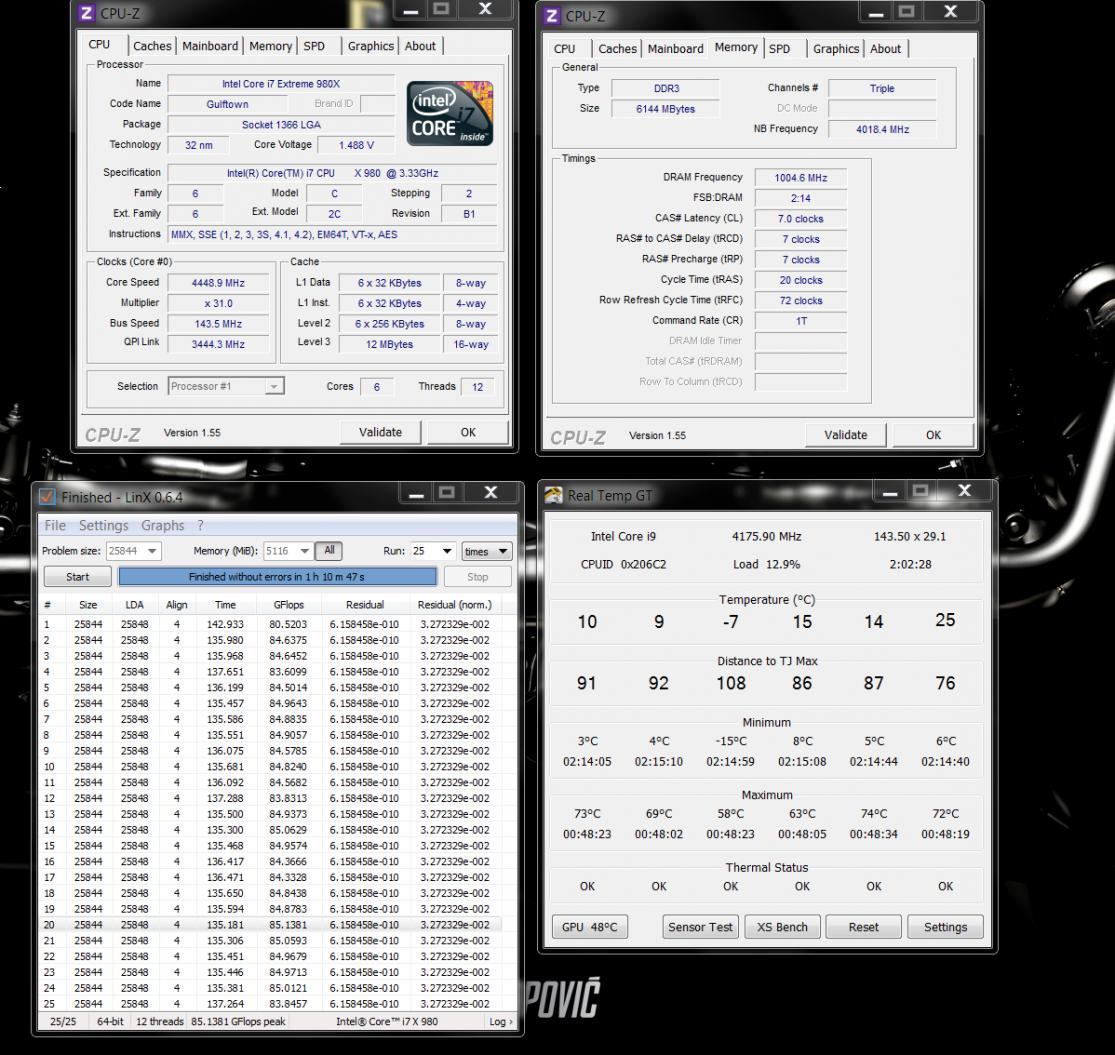The image size is (1115, 1055).
Task: Sort by the Time column header in LinX
Action: coord(225,604)
